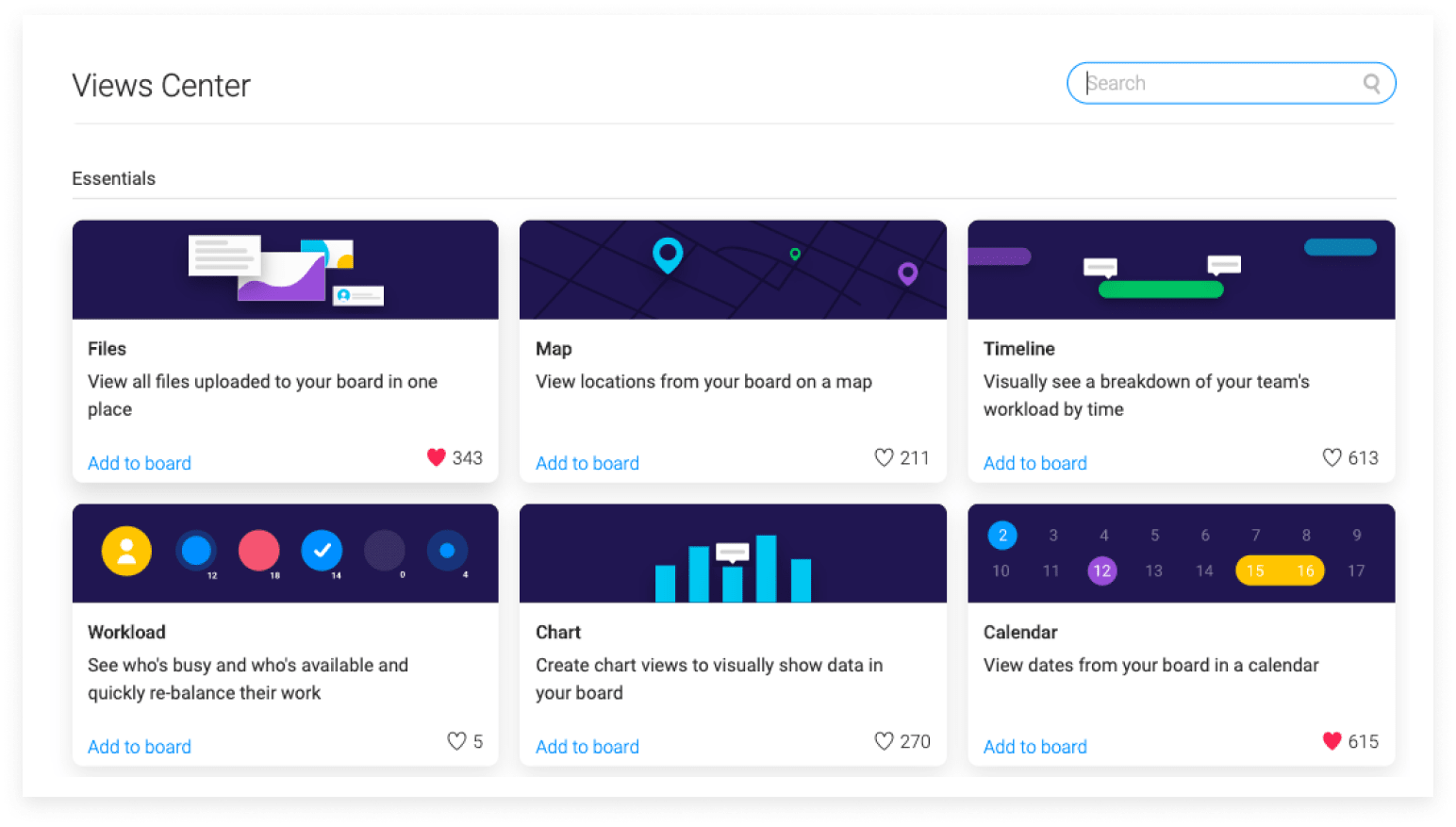Like the Workload view heart icon
This screenshot has width=1456, height=827.
(456, 741)
